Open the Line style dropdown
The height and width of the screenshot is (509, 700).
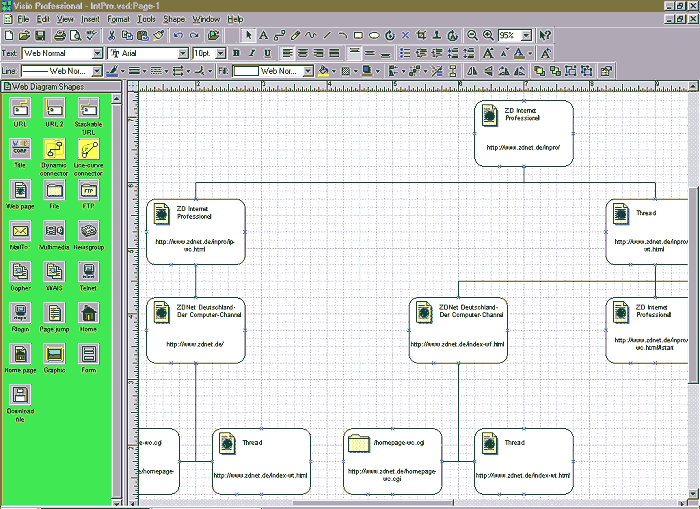97,71
